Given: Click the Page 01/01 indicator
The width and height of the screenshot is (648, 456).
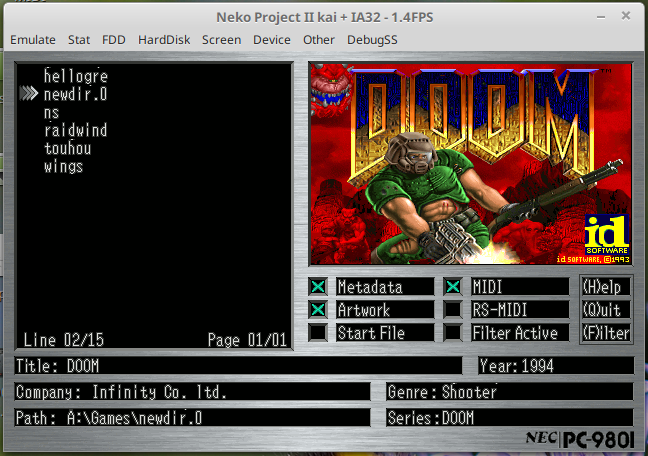Looking at the screenshot, I should pyautogui.click(x=247, y=340).
